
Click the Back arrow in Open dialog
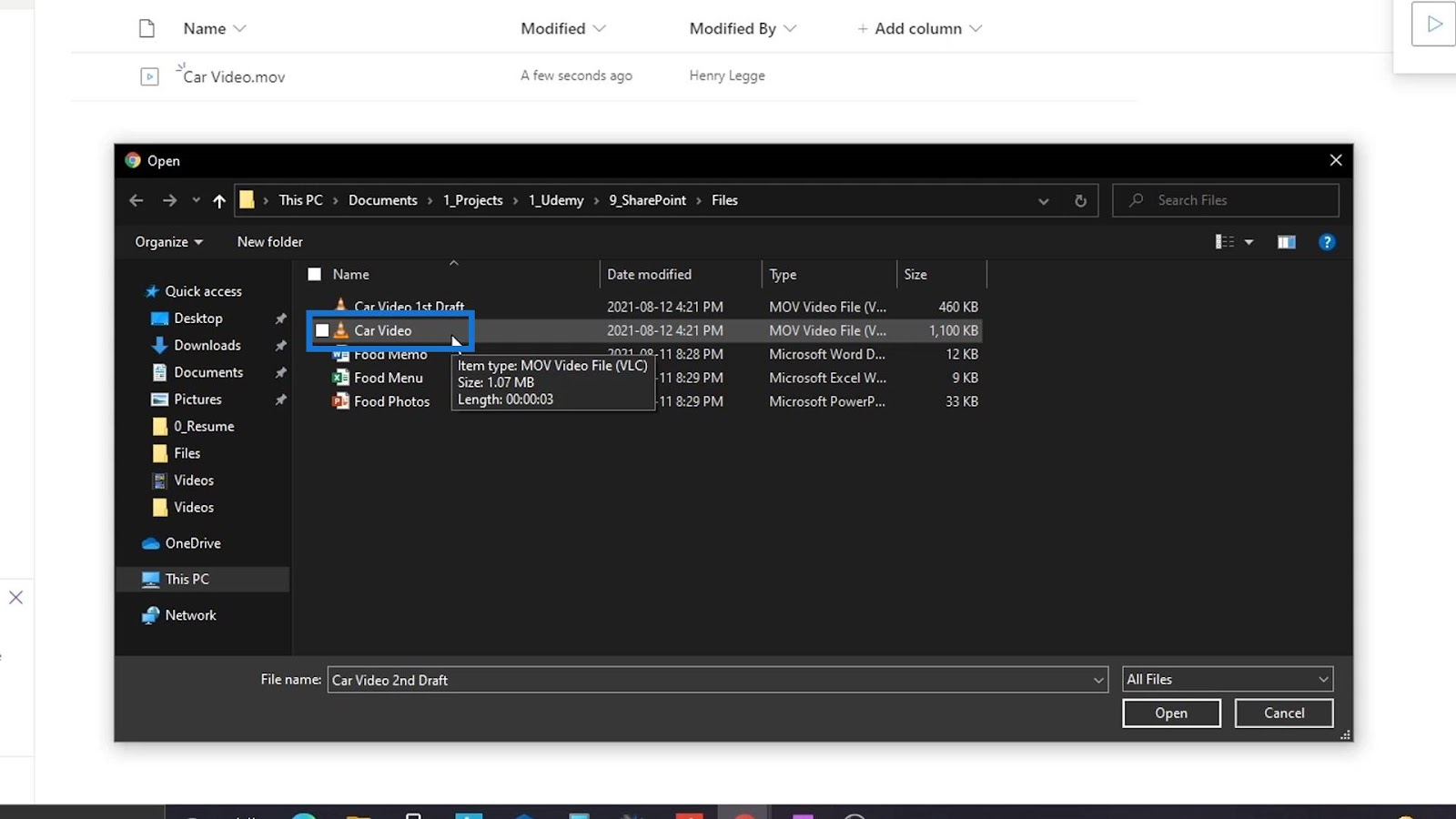[x=136, y=200]
